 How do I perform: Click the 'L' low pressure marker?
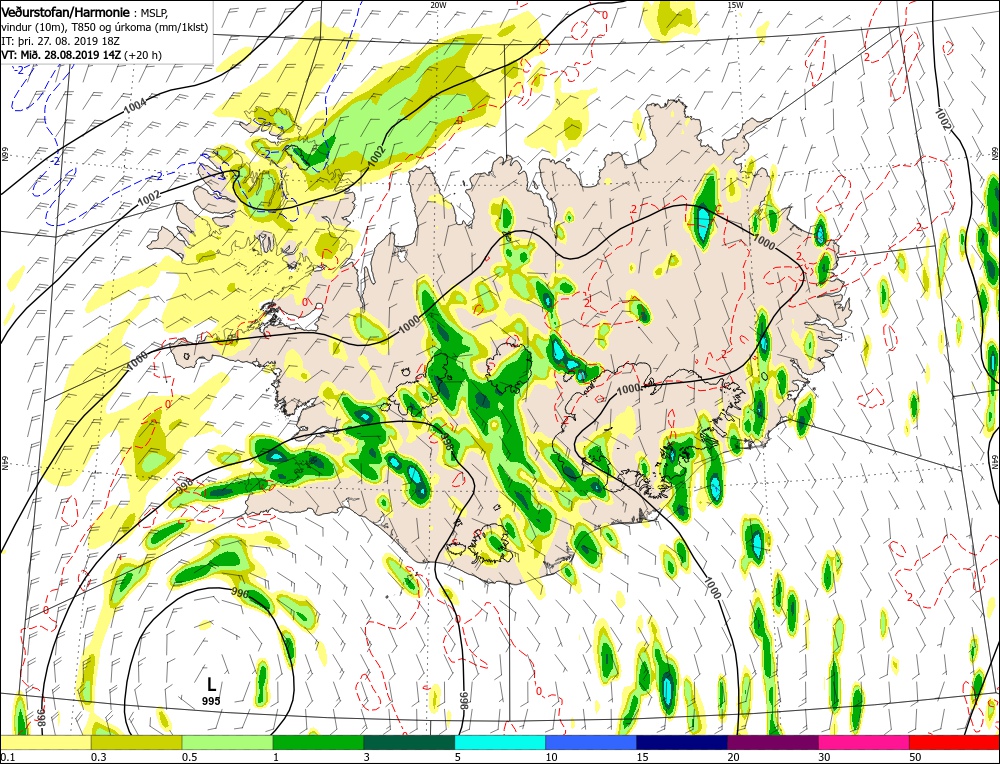(x=211, y=685)
